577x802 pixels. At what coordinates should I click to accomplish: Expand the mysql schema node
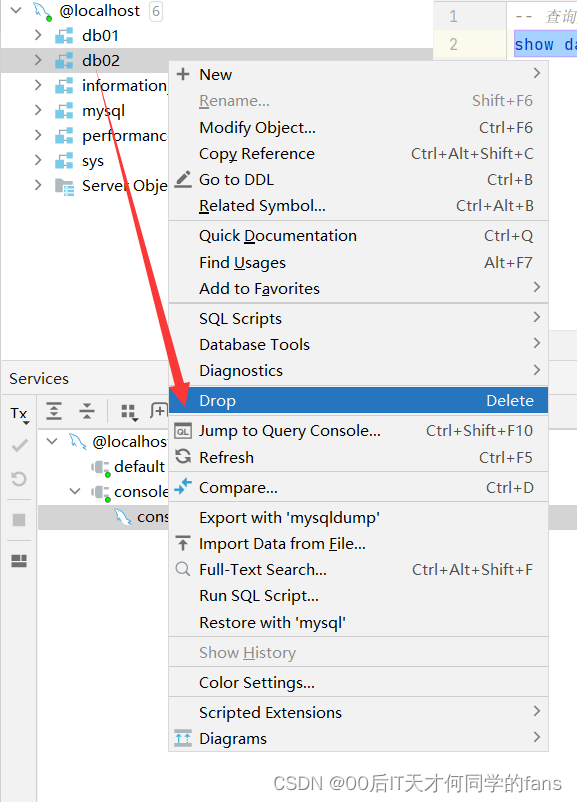(38, 109)
